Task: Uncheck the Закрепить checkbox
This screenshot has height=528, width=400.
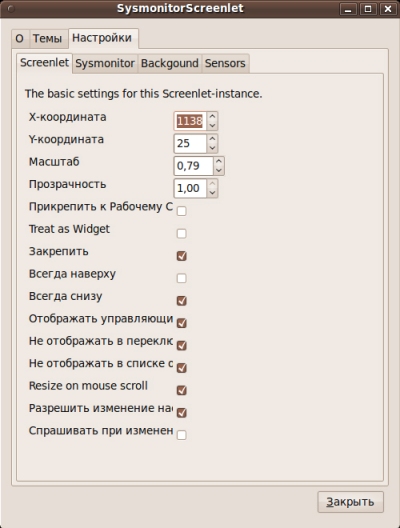Action: [181, 256]
